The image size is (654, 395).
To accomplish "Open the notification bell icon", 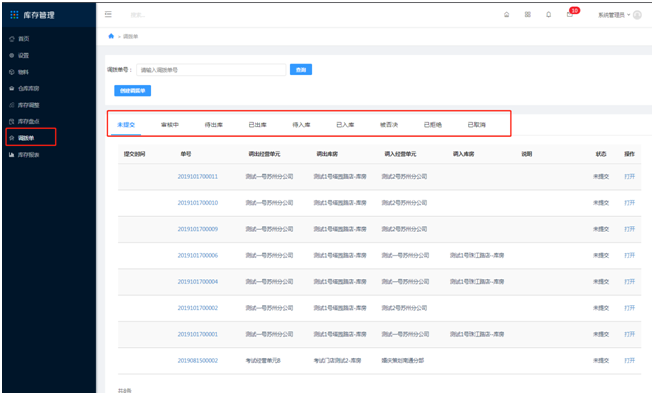I will click(548, 15).
